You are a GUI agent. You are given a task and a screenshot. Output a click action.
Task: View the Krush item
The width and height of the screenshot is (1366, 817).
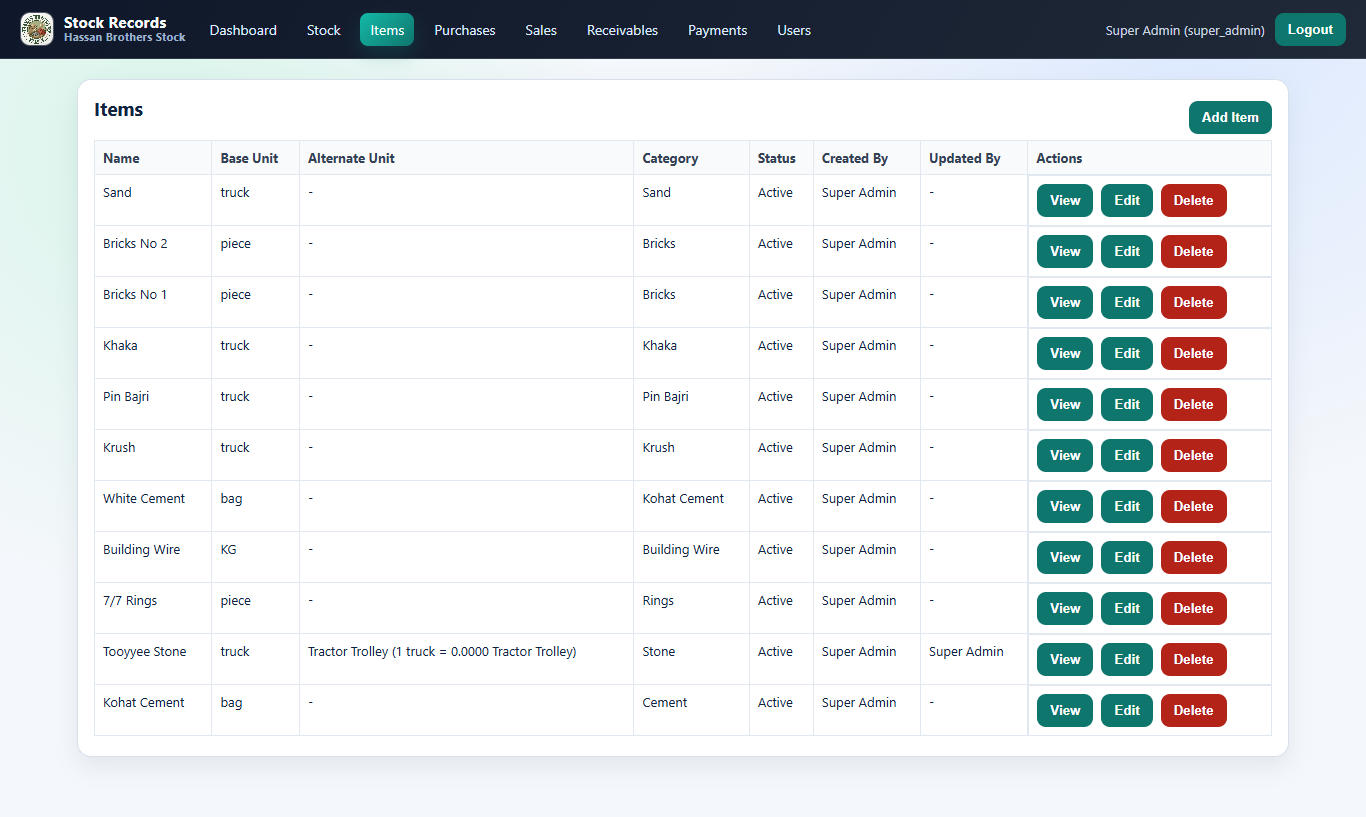click(1065, 455)
